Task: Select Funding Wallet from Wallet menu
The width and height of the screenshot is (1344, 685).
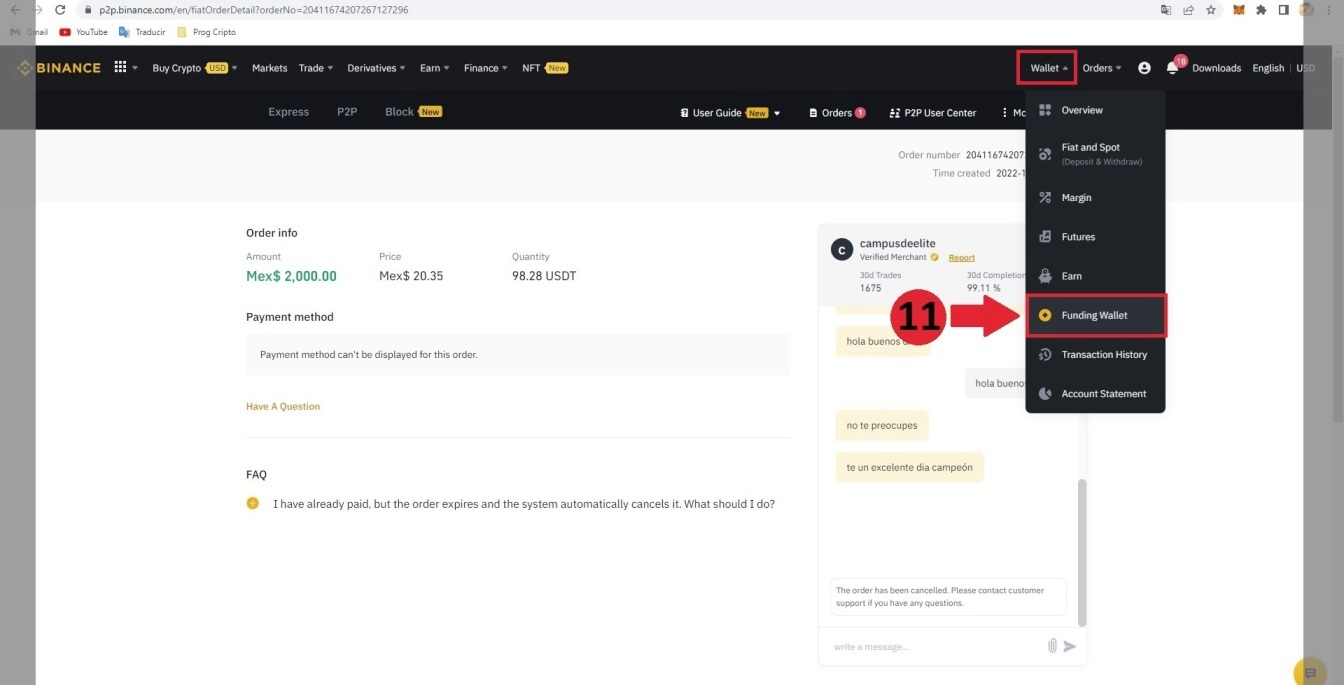Action: pos(1095,316)
